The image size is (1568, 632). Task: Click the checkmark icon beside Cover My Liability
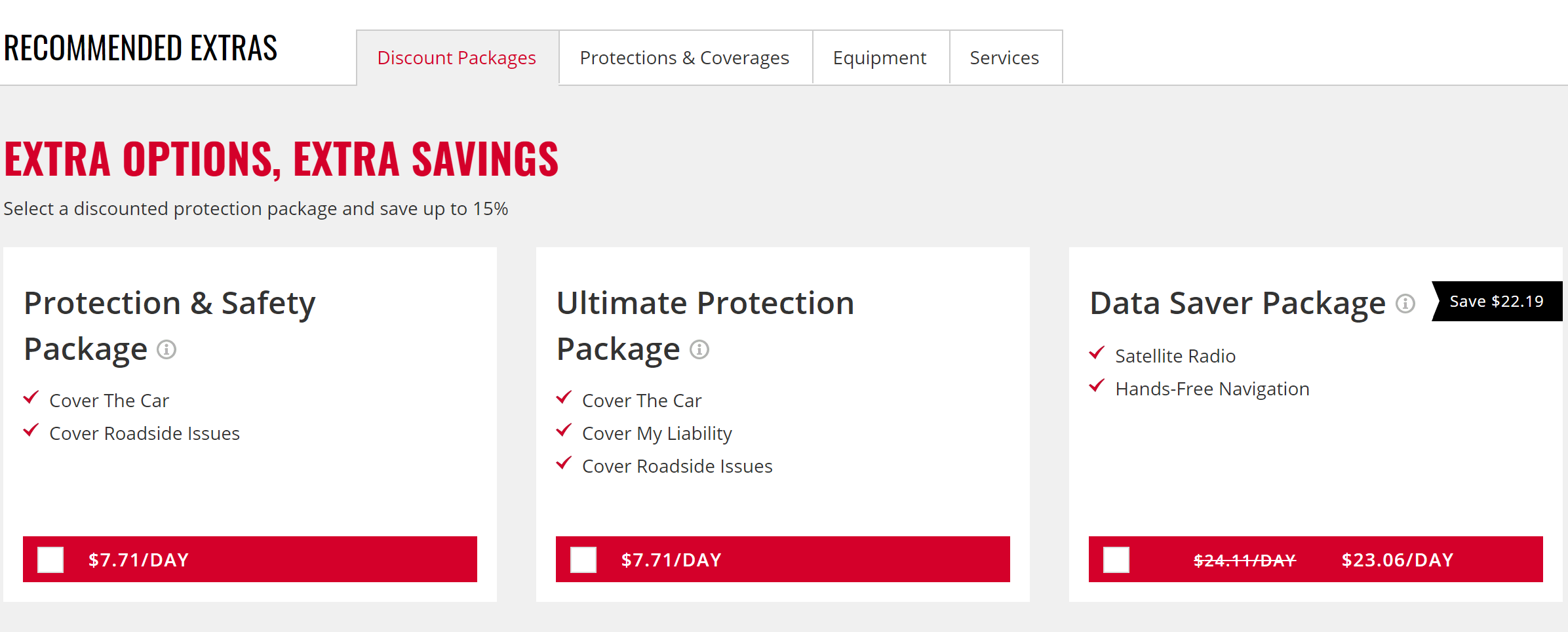[564, 431]
